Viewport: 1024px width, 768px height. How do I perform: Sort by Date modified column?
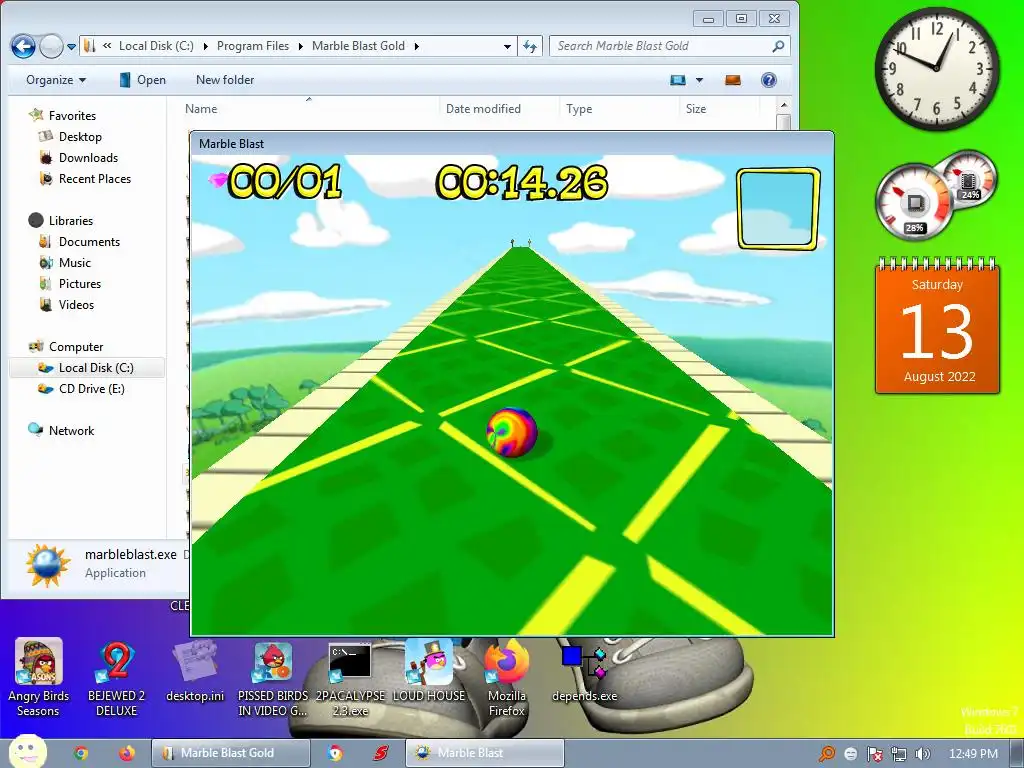[499, 109]
